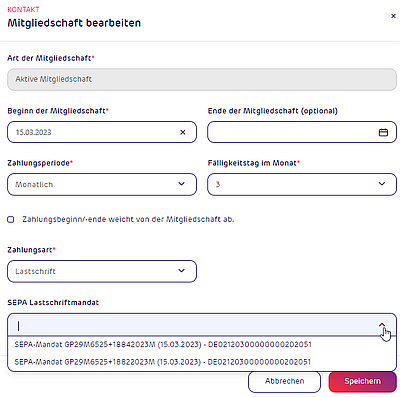Click the Zahlungsbeginn/-ende weicht ab label text
Screen dimensions: 400x397
point(128,219)
